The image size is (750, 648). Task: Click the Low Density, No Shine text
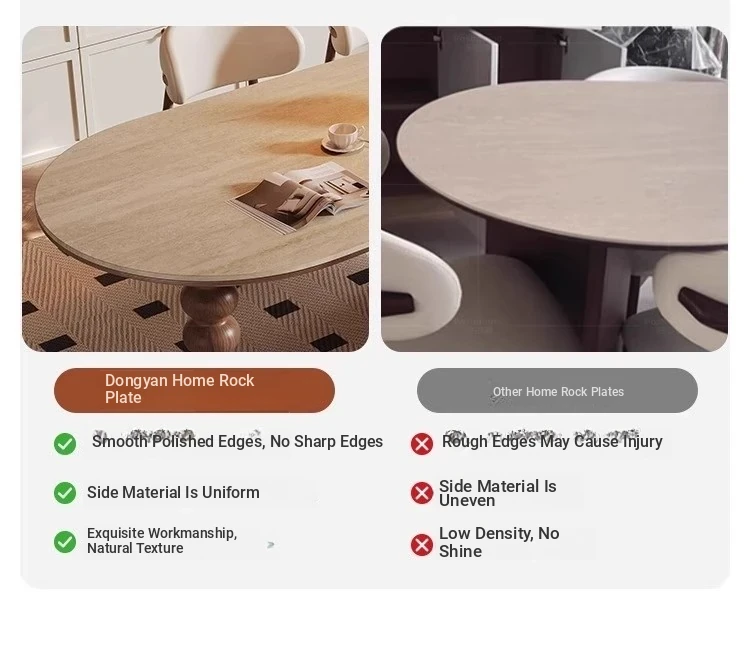pyautogui.click(x=499, y=542)
